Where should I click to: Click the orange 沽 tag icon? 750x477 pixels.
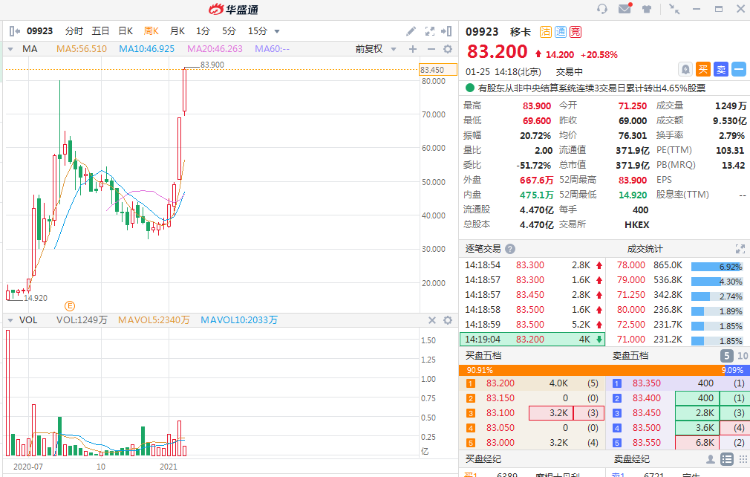(x=546, y=32)
